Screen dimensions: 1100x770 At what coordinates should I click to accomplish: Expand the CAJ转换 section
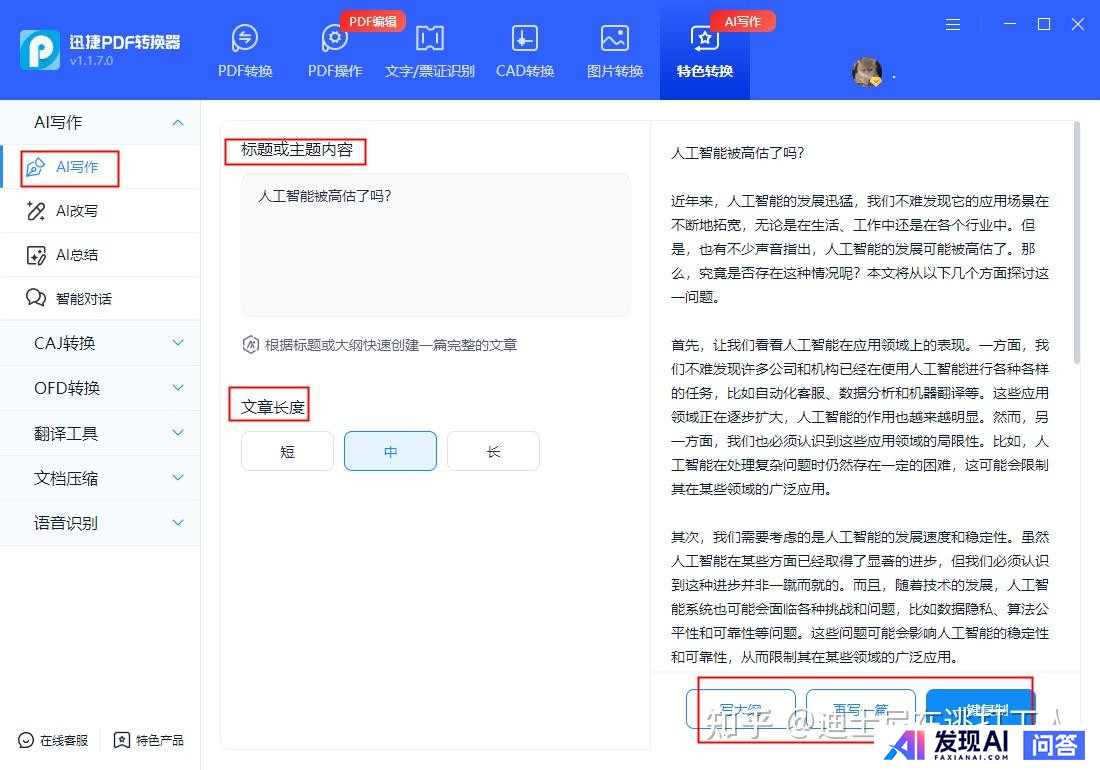pyautogui.click(x=100, y=343)
